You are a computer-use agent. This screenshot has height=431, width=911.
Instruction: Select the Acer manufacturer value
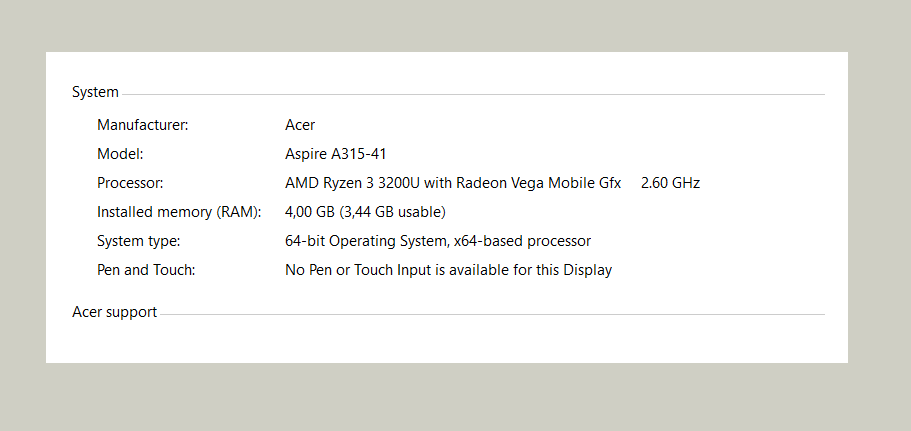tap(300, 125)
